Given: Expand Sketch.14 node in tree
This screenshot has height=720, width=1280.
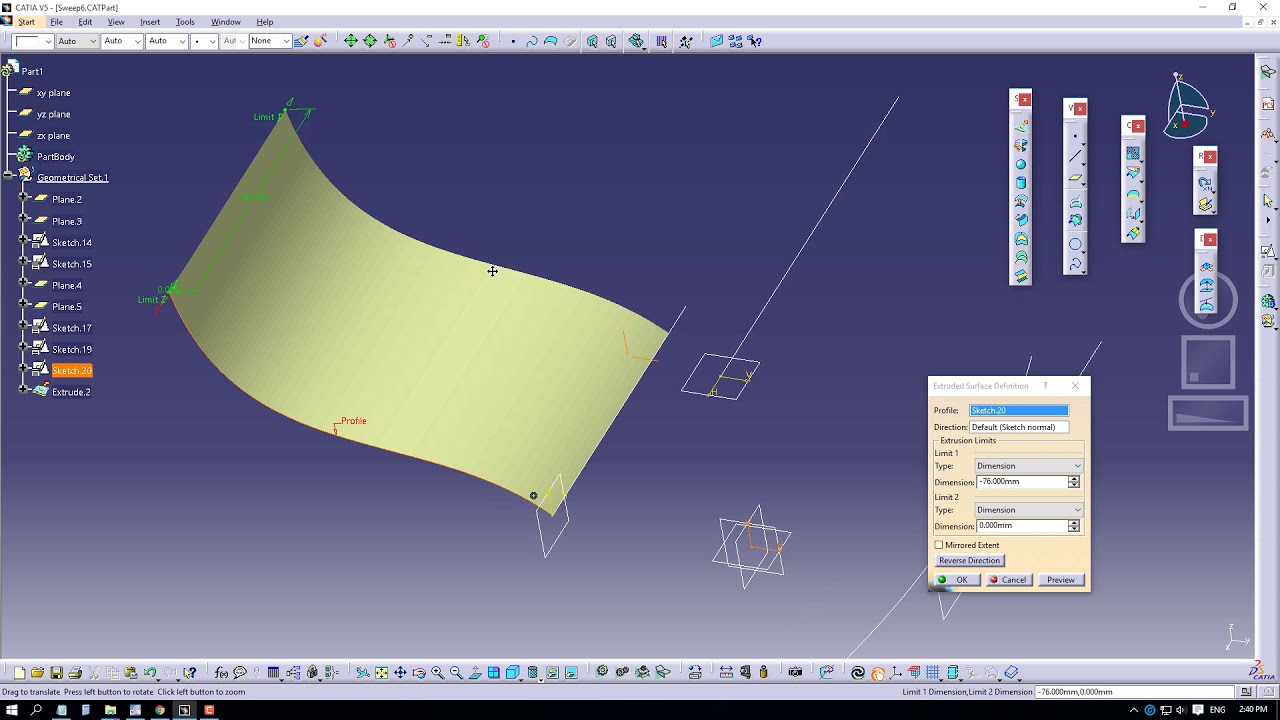Looking at the screenshot, I should pos(23,242).
